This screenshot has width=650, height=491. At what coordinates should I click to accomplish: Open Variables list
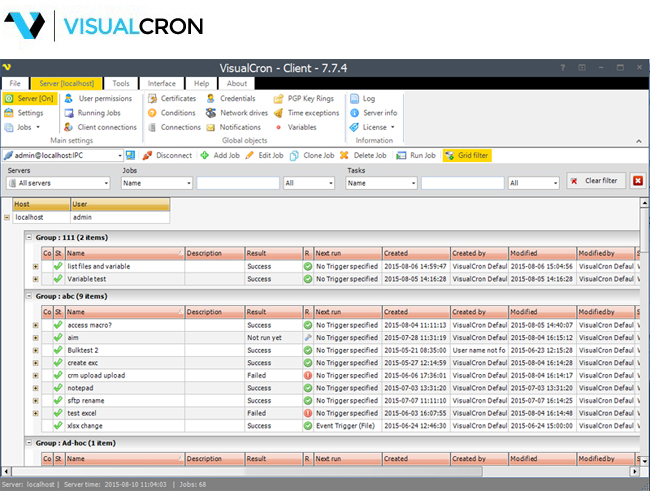point(296,127)
